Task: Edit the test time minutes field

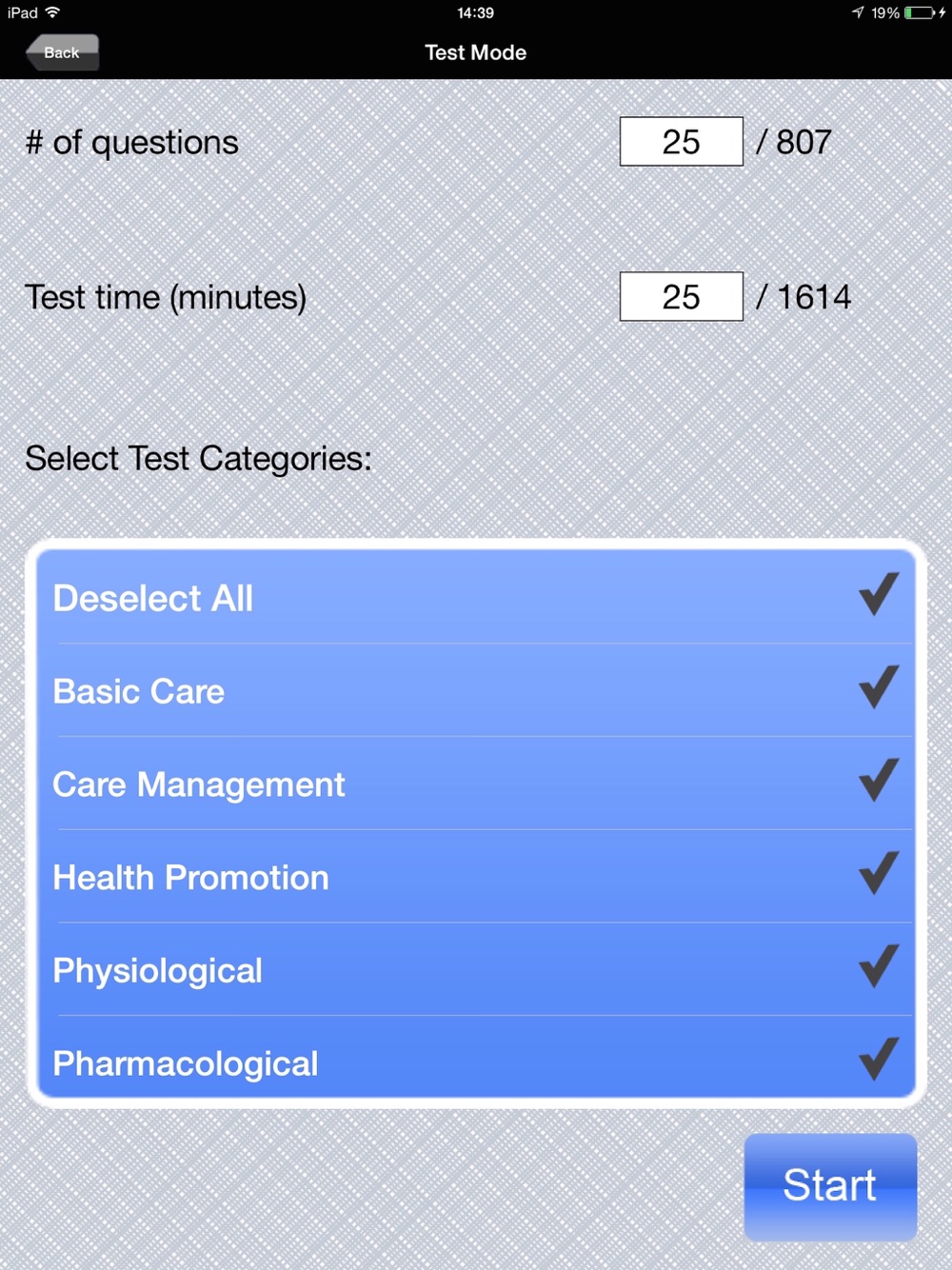Action: pos(681,297)
